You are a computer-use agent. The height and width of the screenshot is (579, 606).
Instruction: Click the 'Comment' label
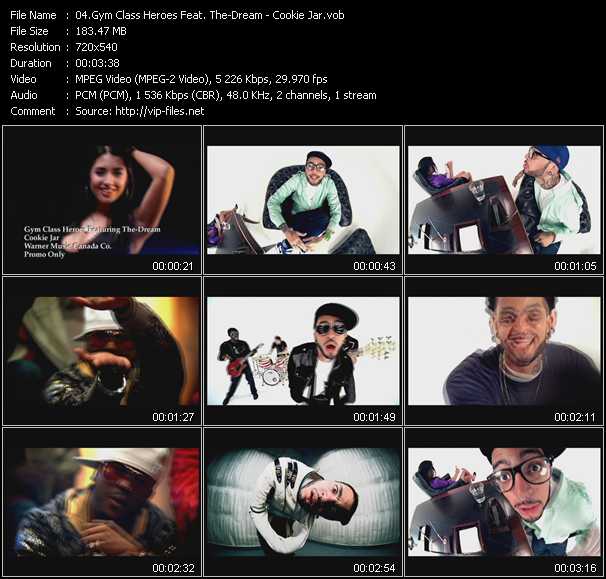coord(33,111)
